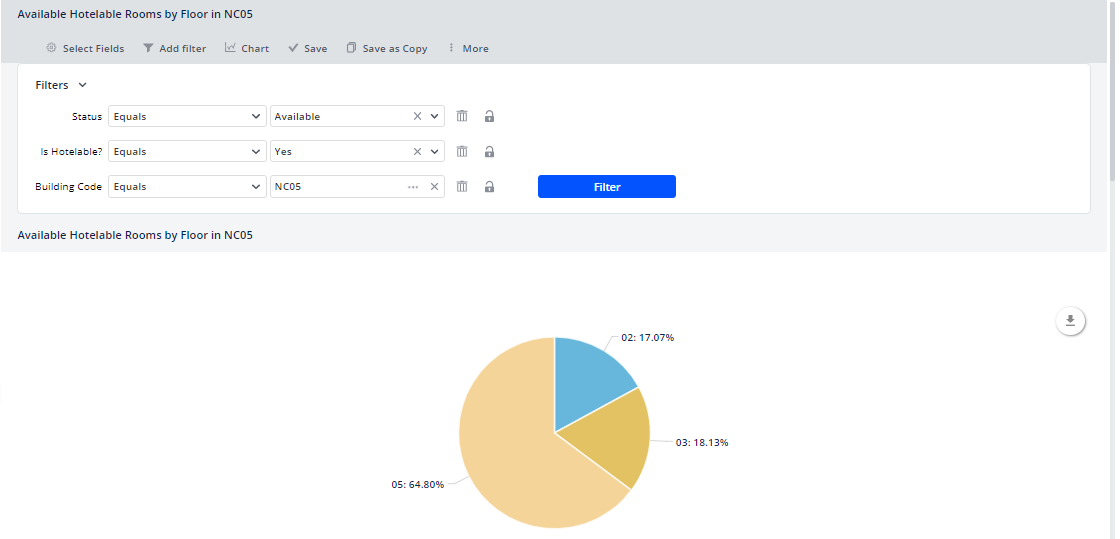Click the download chart icon
This screenshot has height=539, width=1120.
coord(1070,321)
